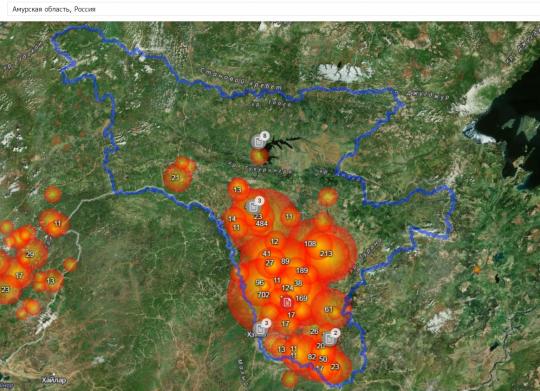This screenshot has height=391, width=540.
Task: Select the fire cluster labeled 50
Action: 323,359
